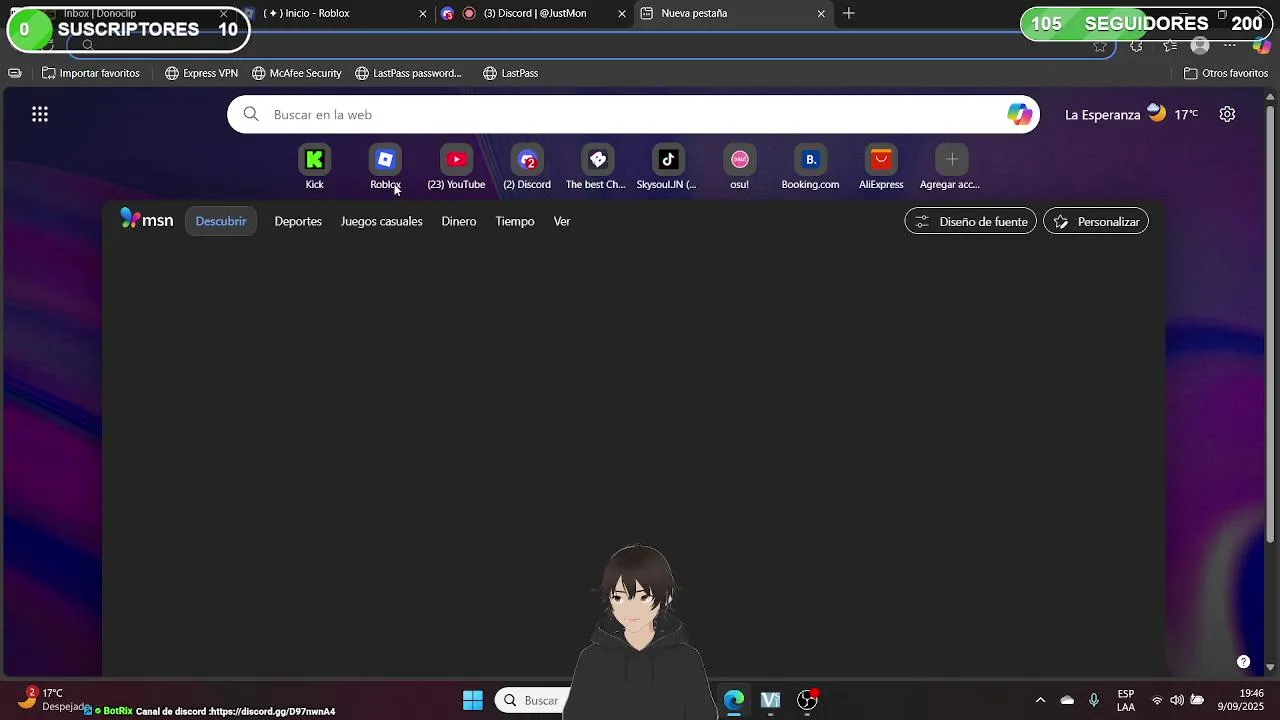Screen dimensions: 1280x720
Task: Open volume control in system tray
Action: (1177, 700)
